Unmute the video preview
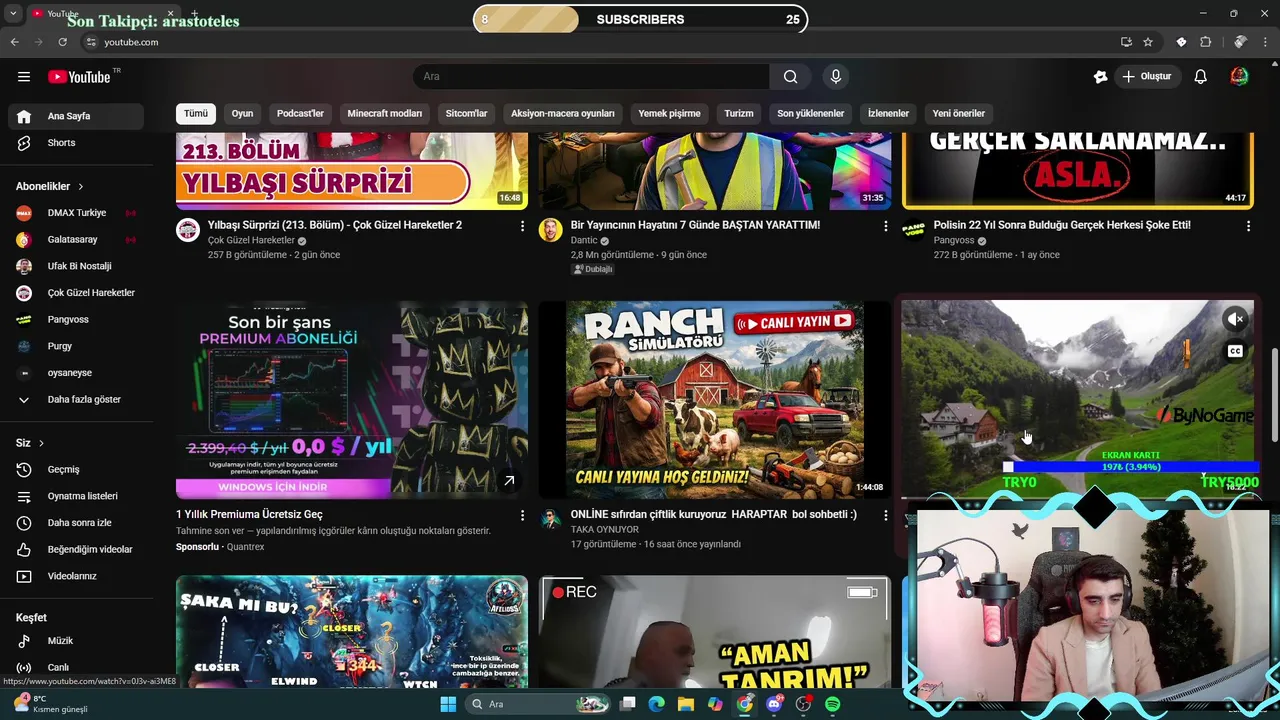 click(1235, 319)
